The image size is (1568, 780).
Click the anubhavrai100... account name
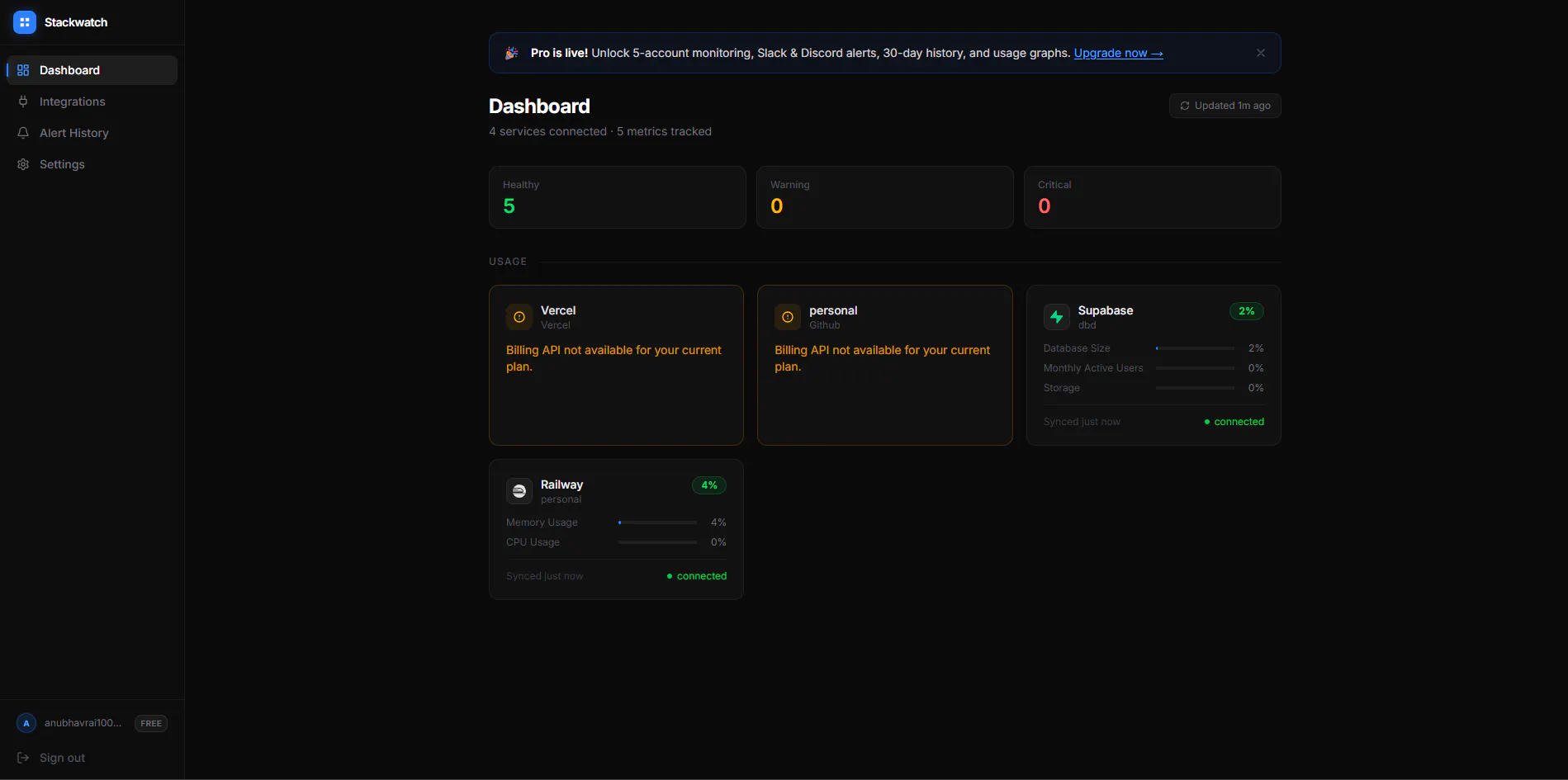coord(83,723)
